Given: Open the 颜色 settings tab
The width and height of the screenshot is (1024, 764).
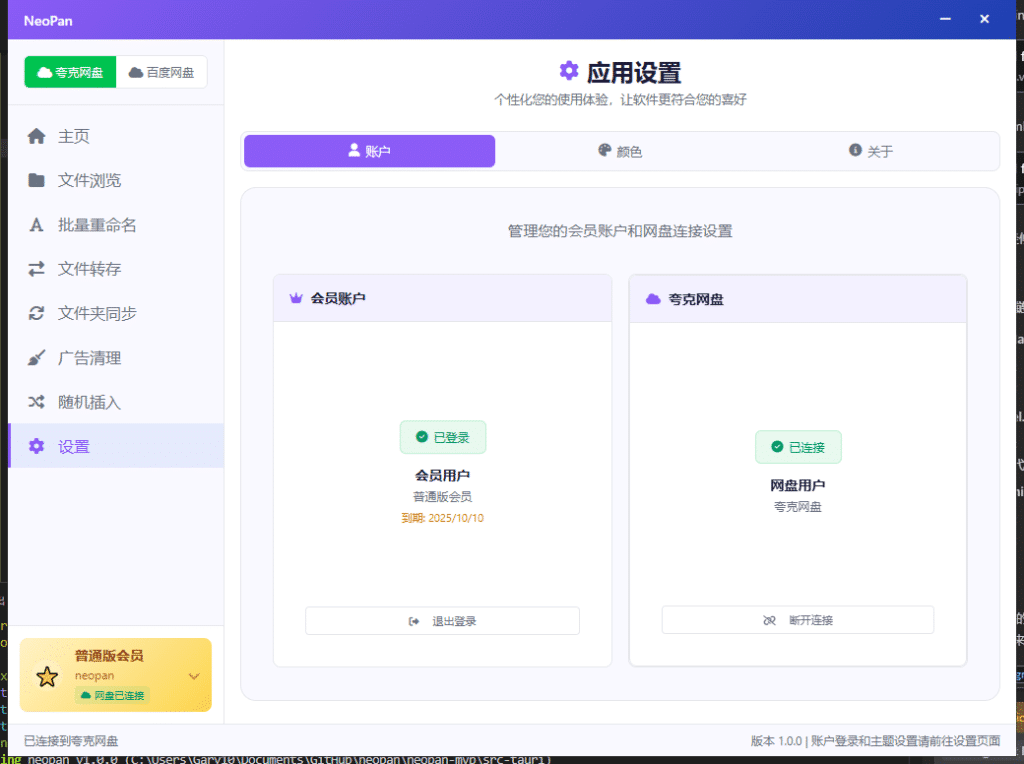Looking at the screenshot, I should coord(620,151).
